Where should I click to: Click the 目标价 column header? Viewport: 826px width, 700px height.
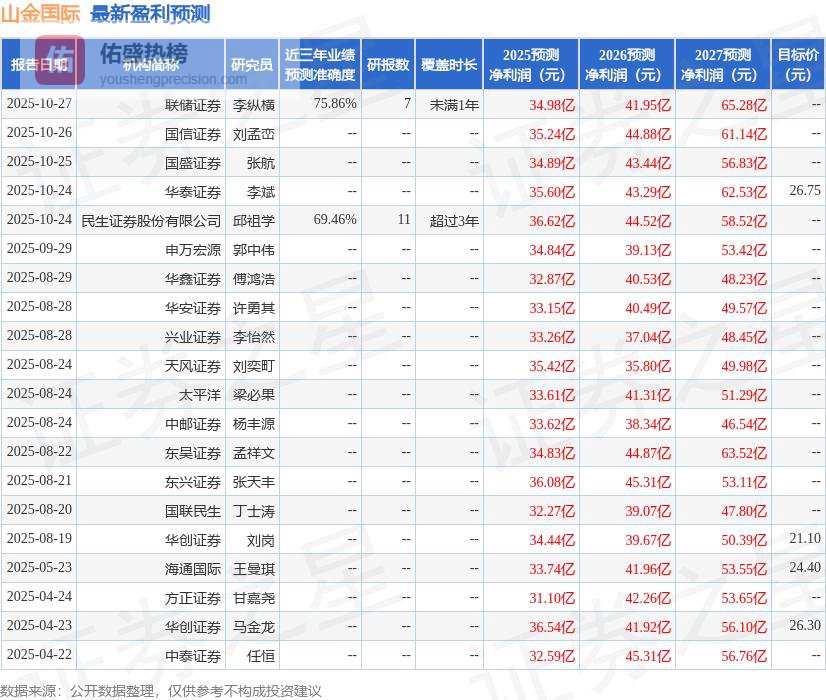[800, 63]
